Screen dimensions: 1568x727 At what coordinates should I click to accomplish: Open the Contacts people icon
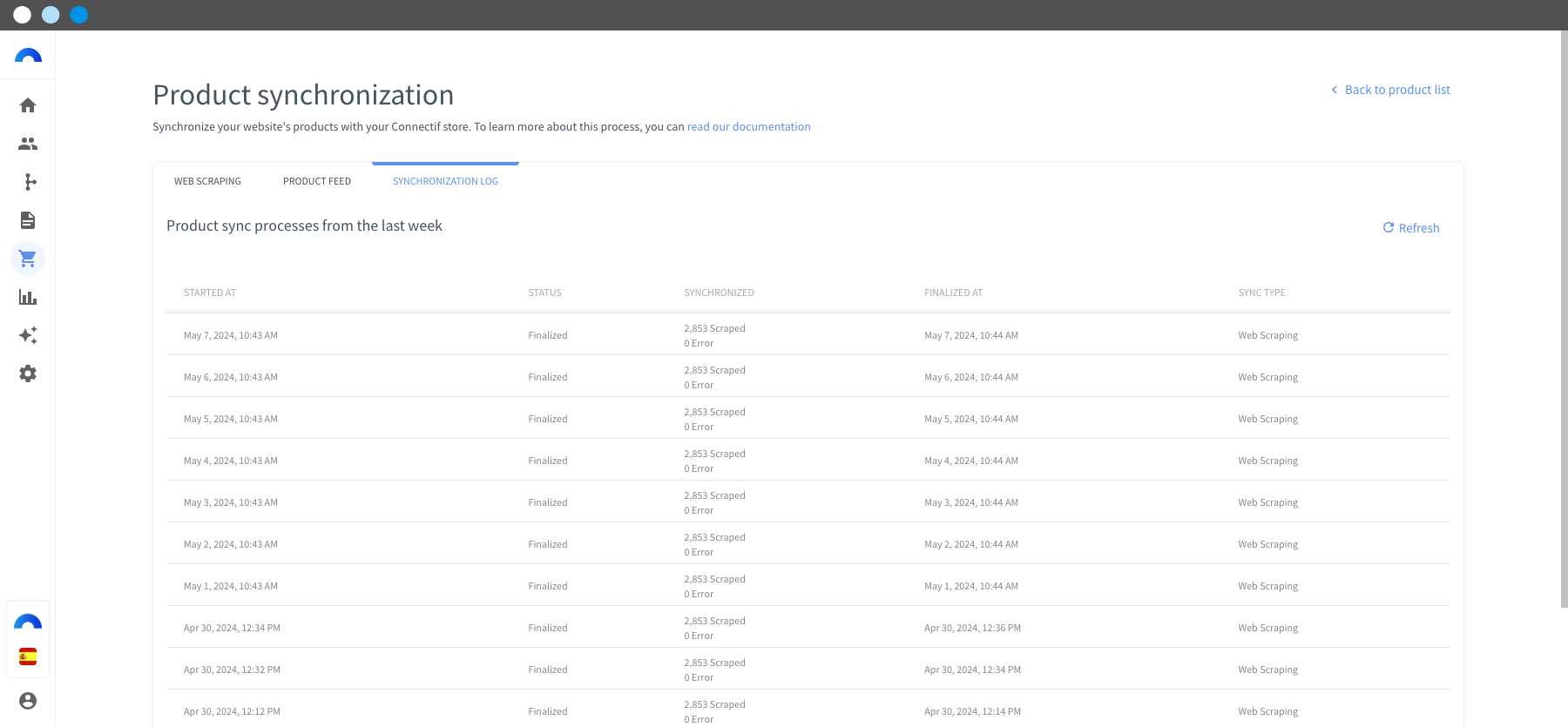click(x=28, y=144)
